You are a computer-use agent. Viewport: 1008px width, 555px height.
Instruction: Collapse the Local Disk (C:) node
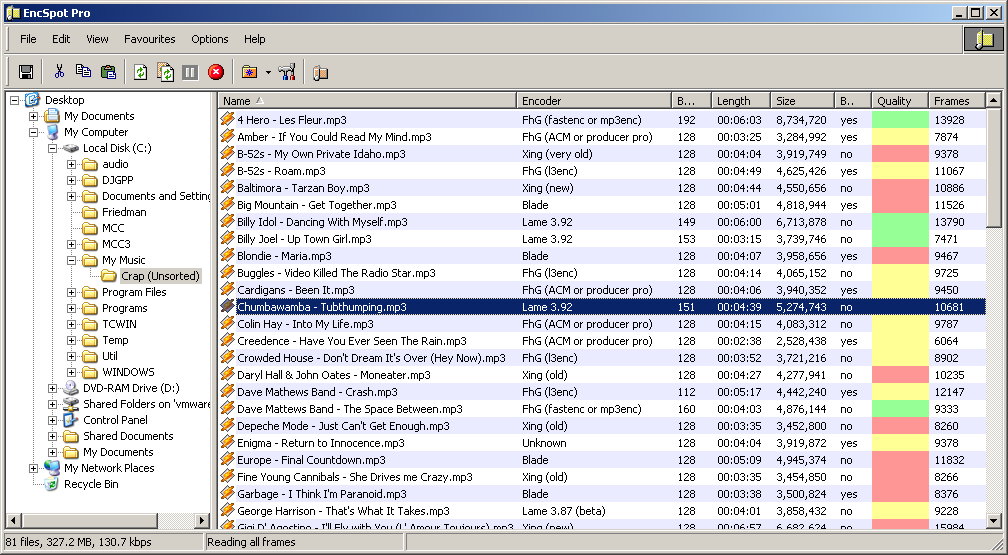point(52,149)
